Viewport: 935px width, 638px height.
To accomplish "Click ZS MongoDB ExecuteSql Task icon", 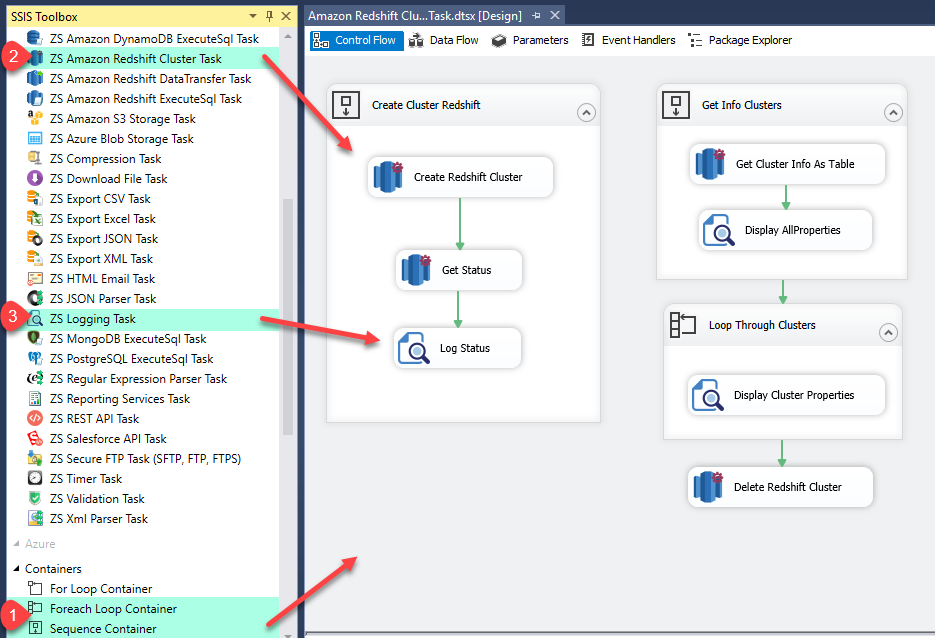I will (35, 339).
